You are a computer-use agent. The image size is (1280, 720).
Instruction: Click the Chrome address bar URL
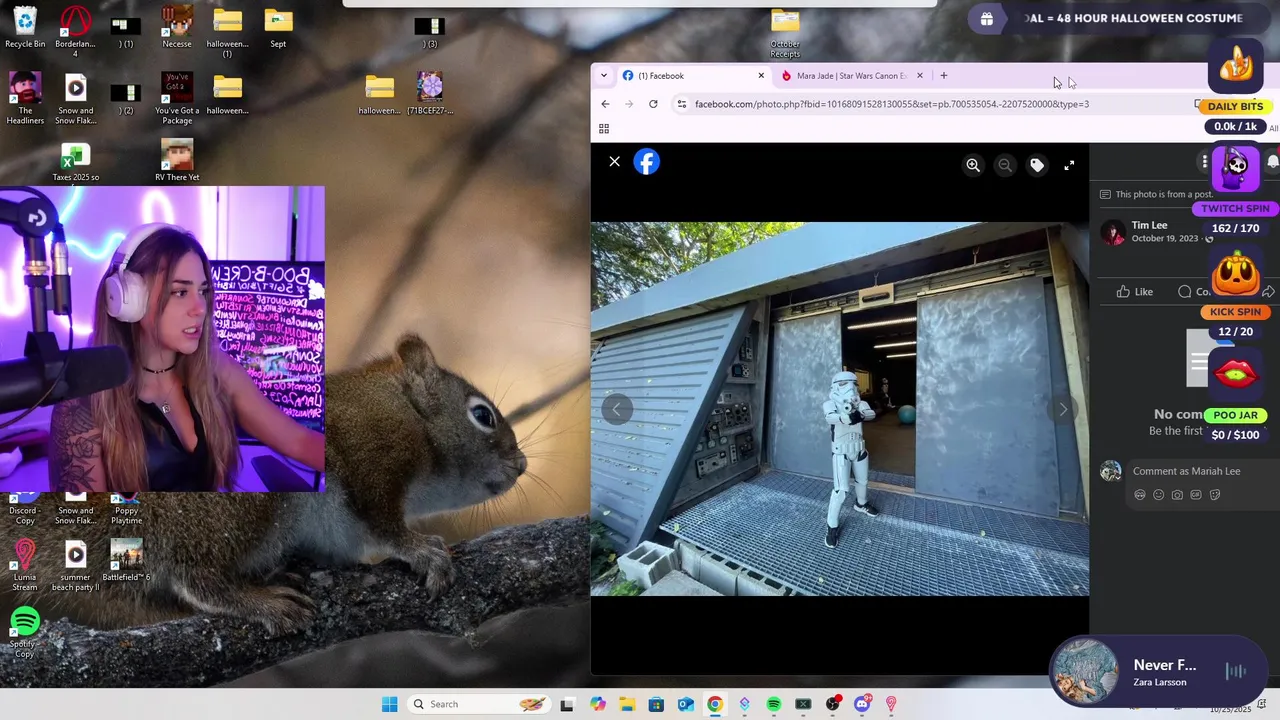(x=892, y=104)
